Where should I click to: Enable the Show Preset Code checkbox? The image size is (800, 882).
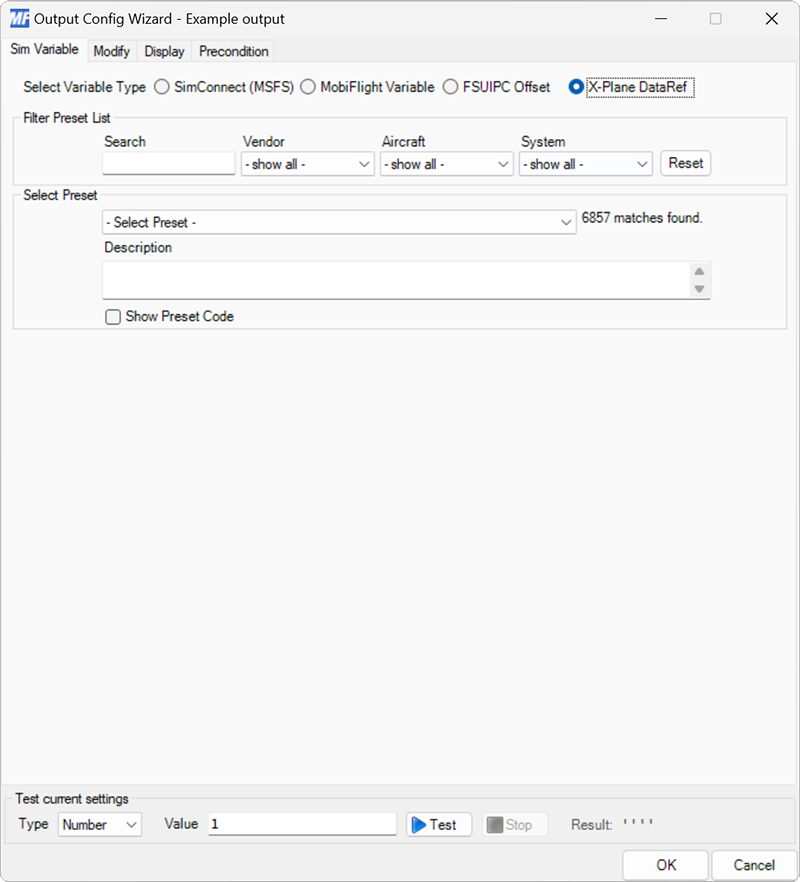[113, 316]
